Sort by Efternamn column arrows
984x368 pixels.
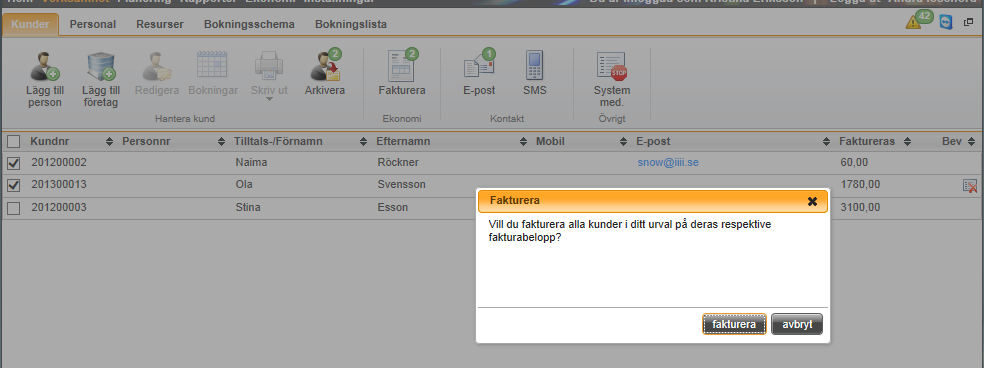pyautogui.click(x=523, y=142)
